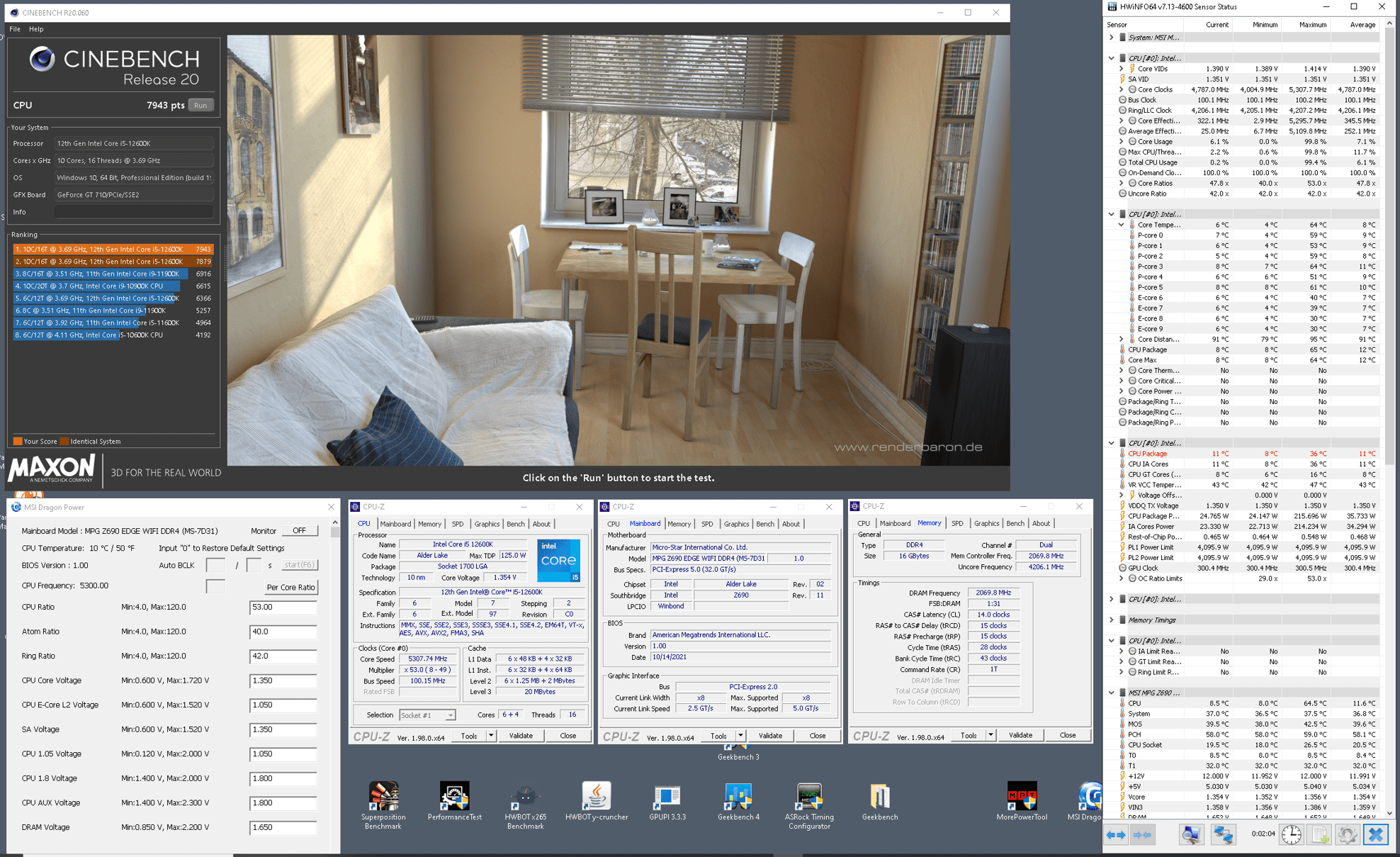The width and height of the screenshot is (1400, 857).
Task: Click Validate in the CPU-Z Memory window
Action: tap(1020, 735)
